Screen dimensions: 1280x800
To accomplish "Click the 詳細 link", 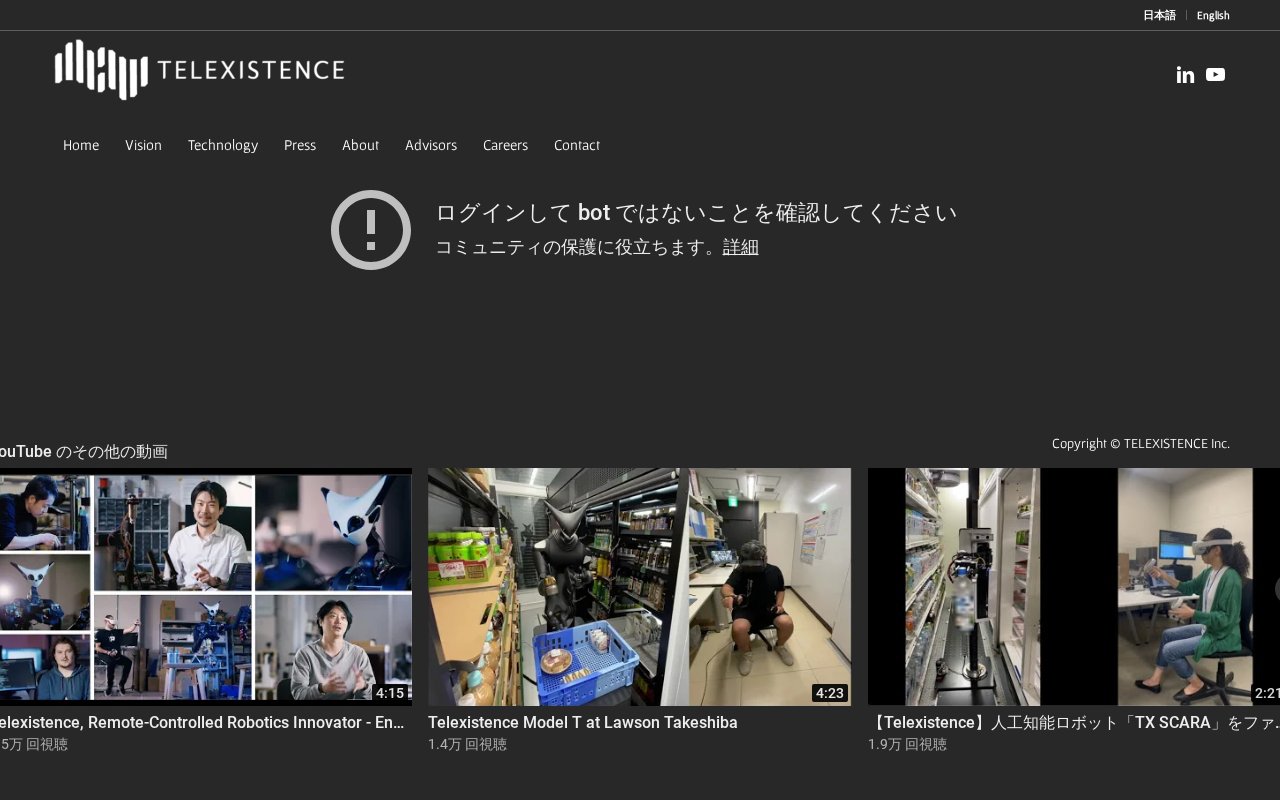I will [741, 247].
